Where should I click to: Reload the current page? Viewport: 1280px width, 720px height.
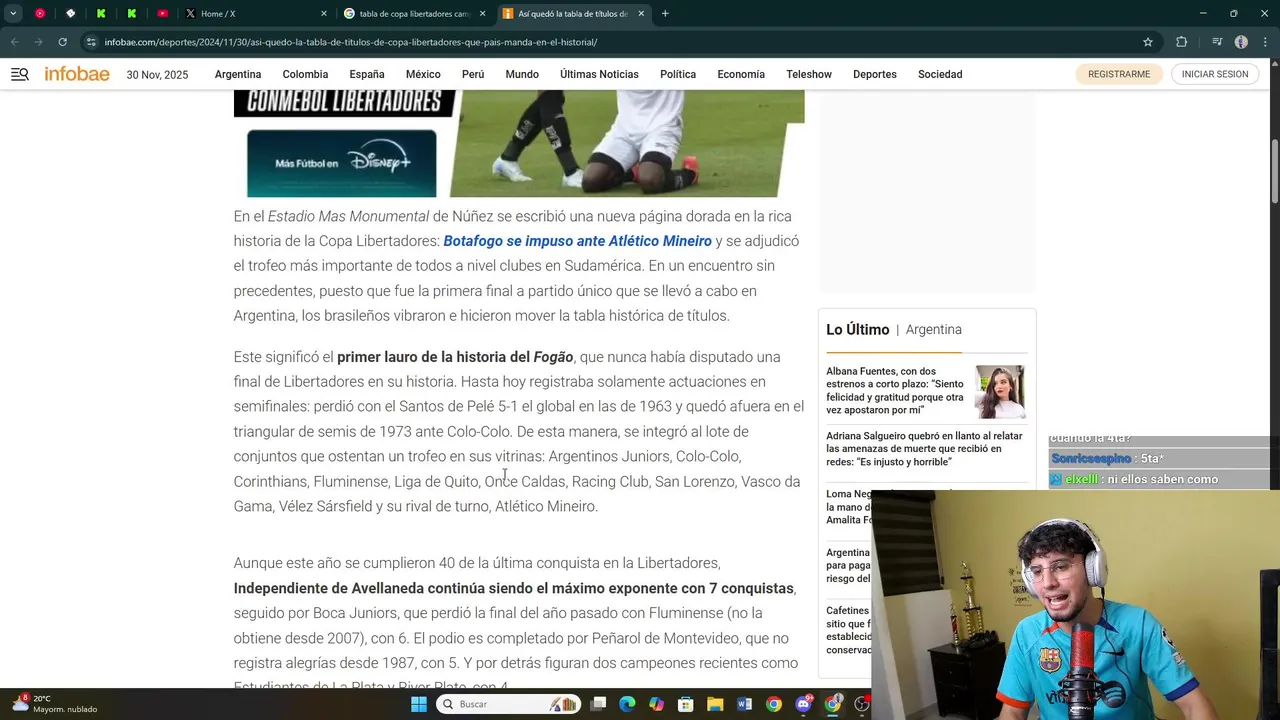[x=62, y=42]
